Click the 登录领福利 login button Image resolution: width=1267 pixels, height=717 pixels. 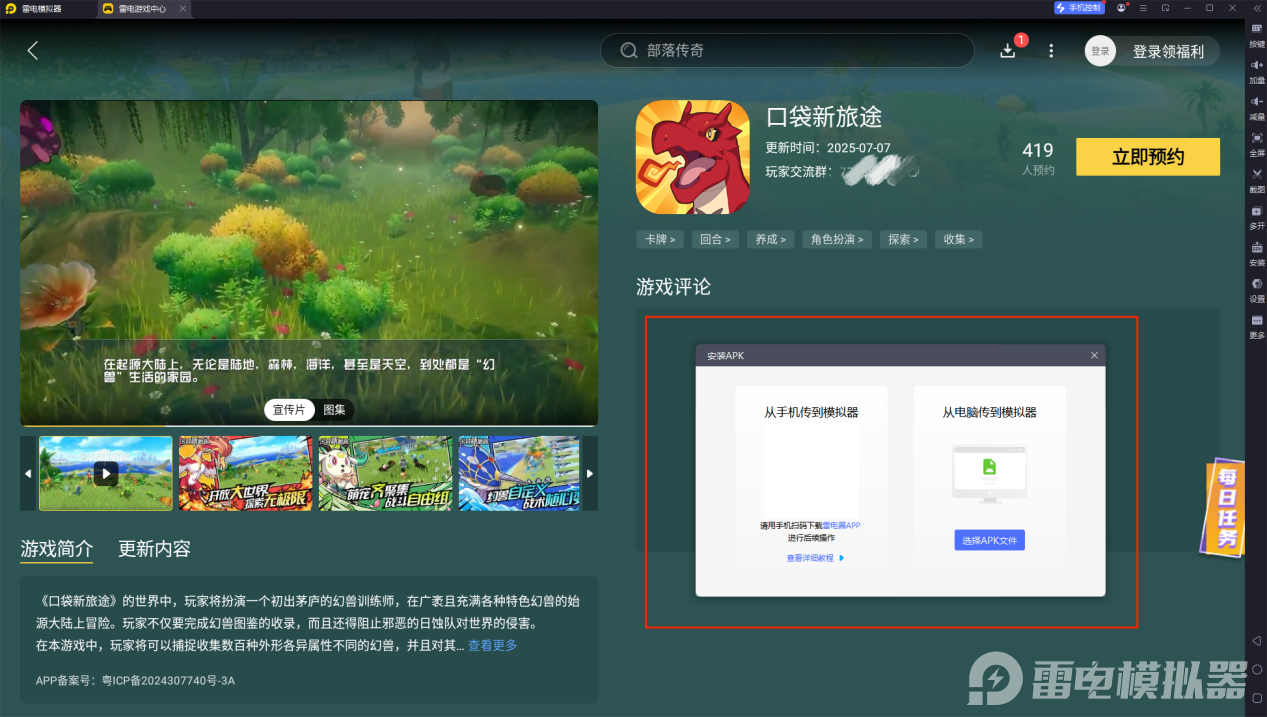(1168, 51)
